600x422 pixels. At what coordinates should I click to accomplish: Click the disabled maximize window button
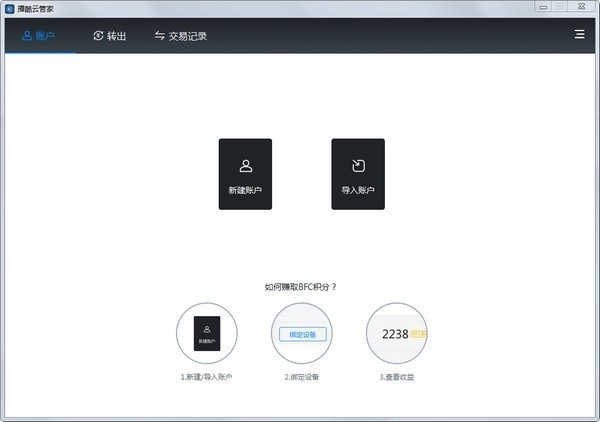(559, 7)
